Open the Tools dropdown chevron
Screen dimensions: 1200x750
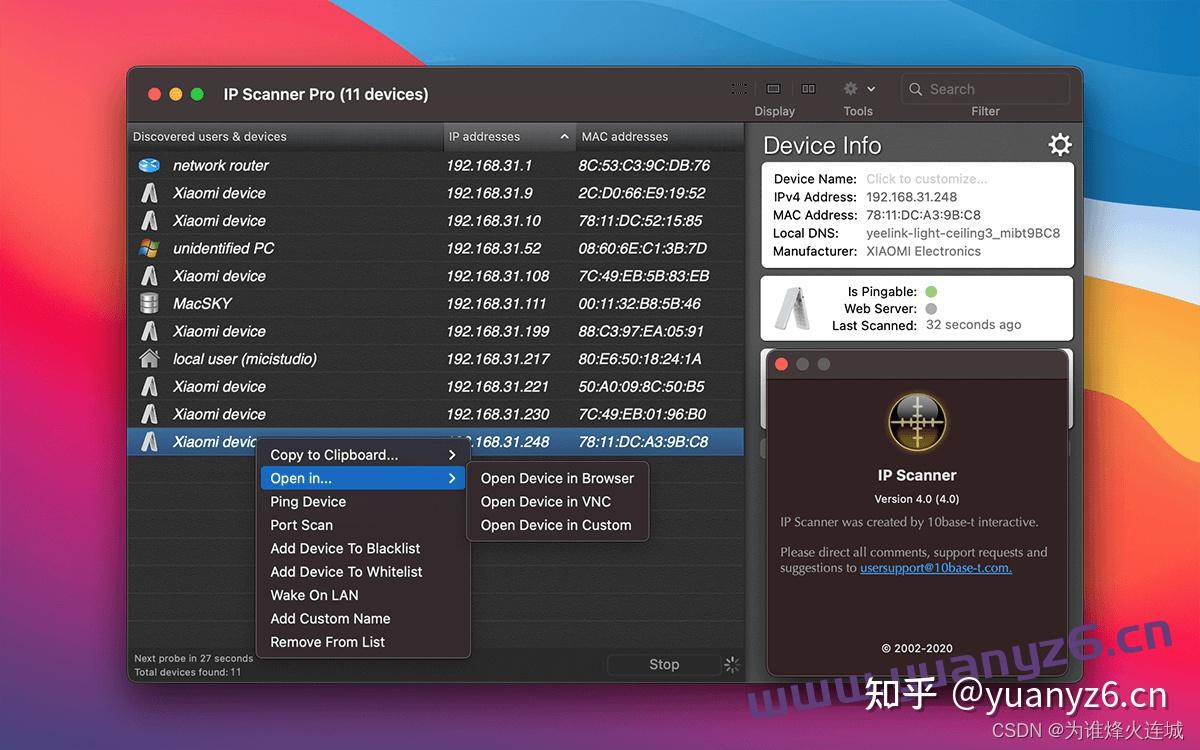click(x=869, y=88)
